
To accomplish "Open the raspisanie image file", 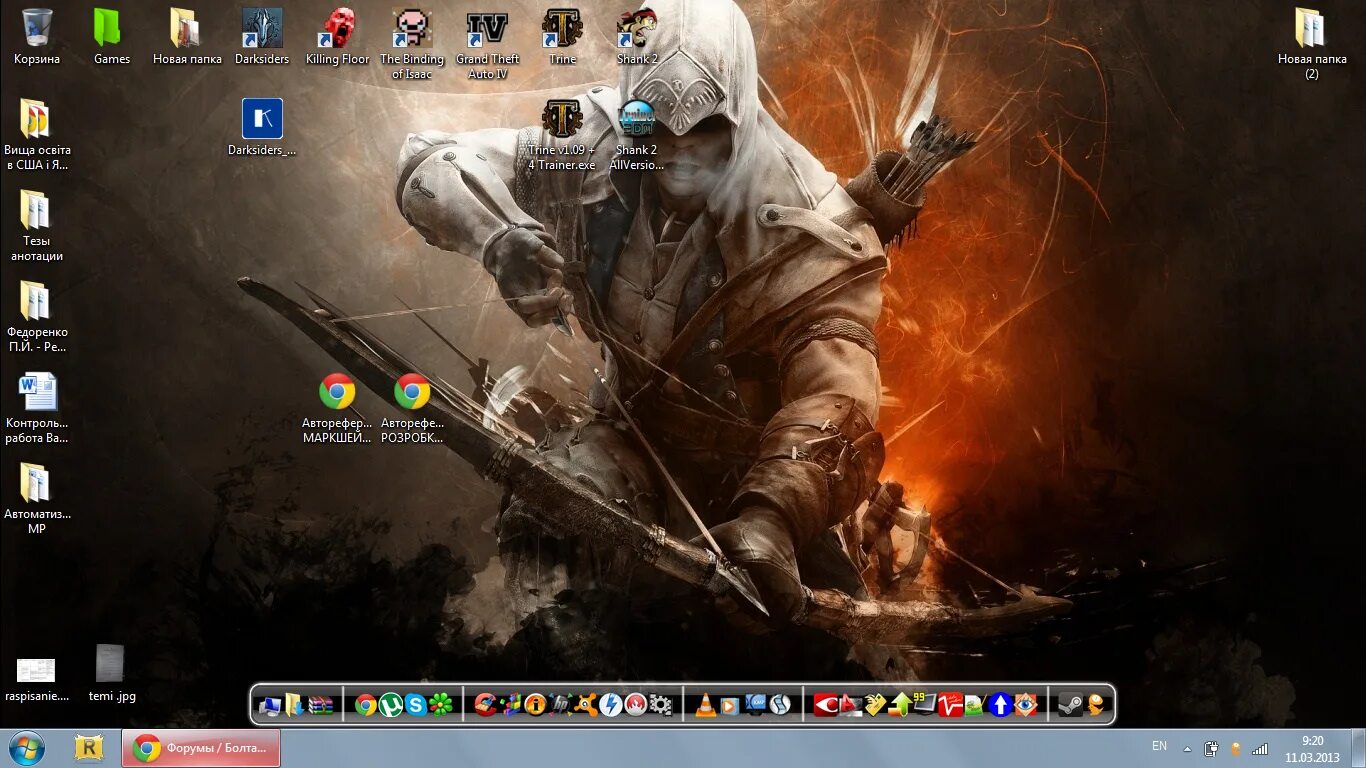I will 37,679.
